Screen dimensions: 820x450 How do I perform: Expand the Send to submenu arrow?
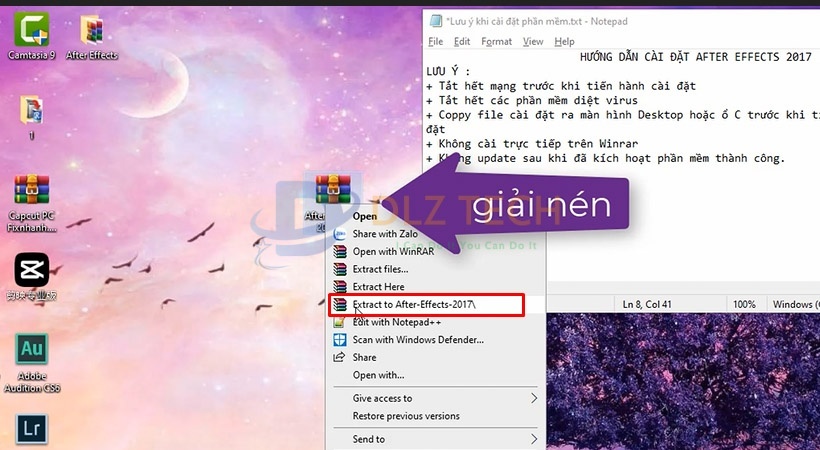[x=534, y=438]
